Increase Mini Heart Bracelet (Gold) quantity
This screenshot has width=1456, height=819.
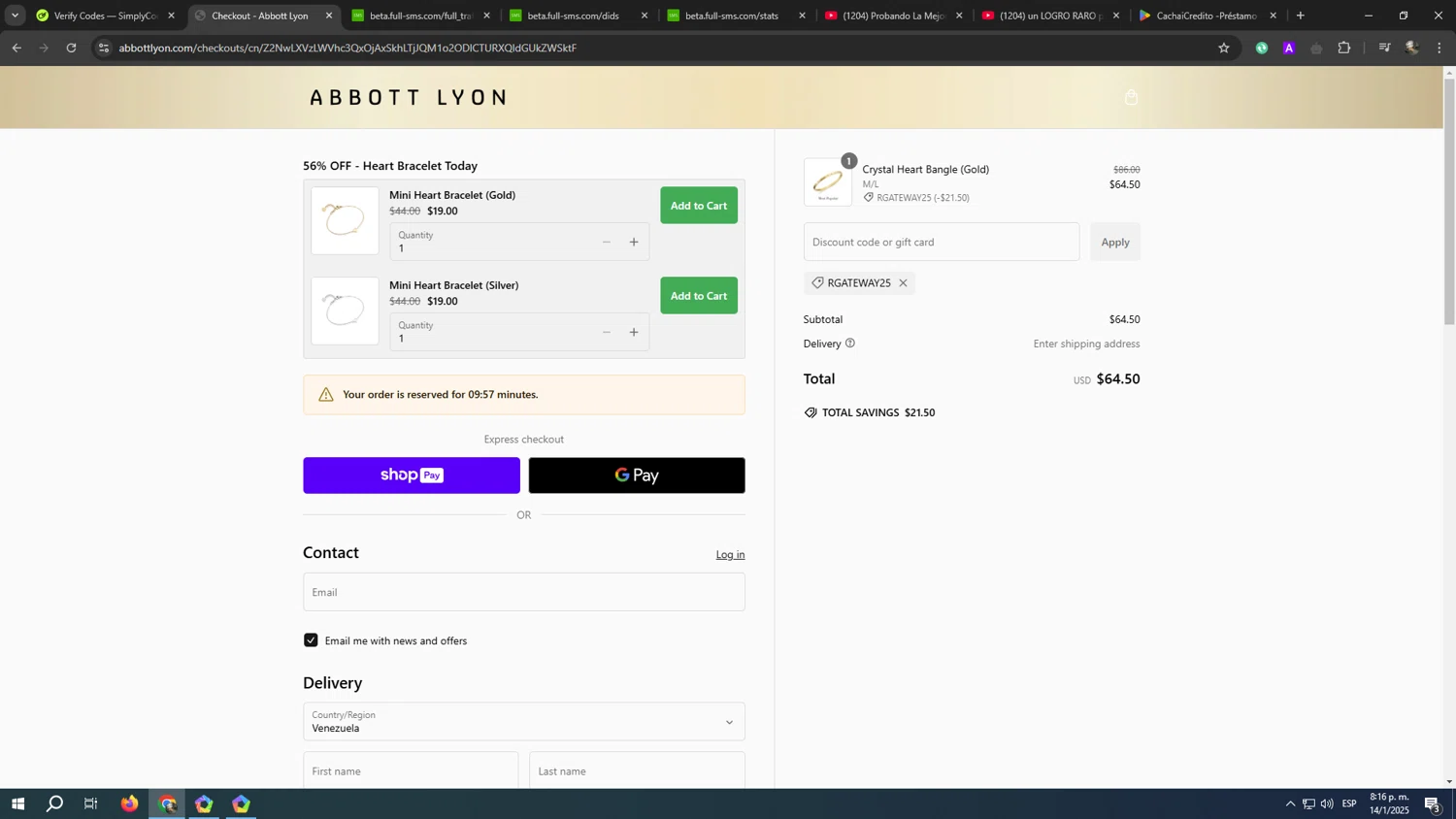[634, 242]
